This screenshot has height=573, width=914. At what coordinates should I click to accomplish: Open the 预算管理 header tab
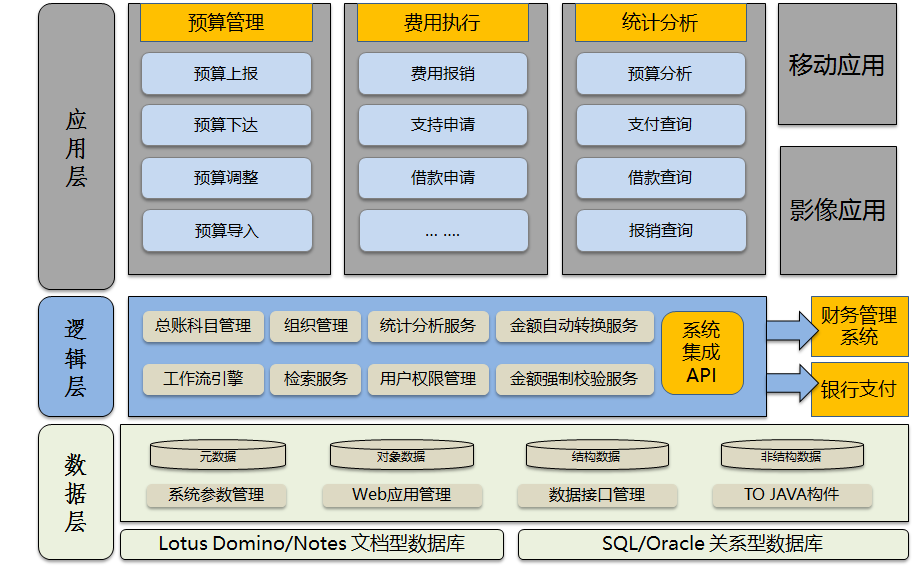pyautogui.click(x=226, y=22)
